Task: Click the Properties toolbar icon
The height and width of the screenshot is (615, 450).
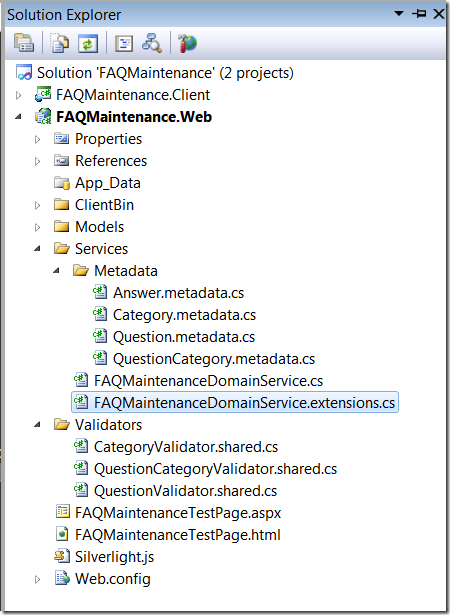Action: pyautogui.click(x=24, y=43)
